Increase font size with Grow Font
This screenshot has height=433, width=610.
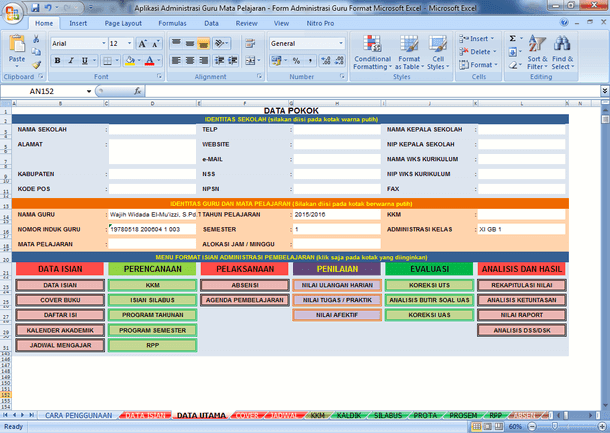(142, 44)
